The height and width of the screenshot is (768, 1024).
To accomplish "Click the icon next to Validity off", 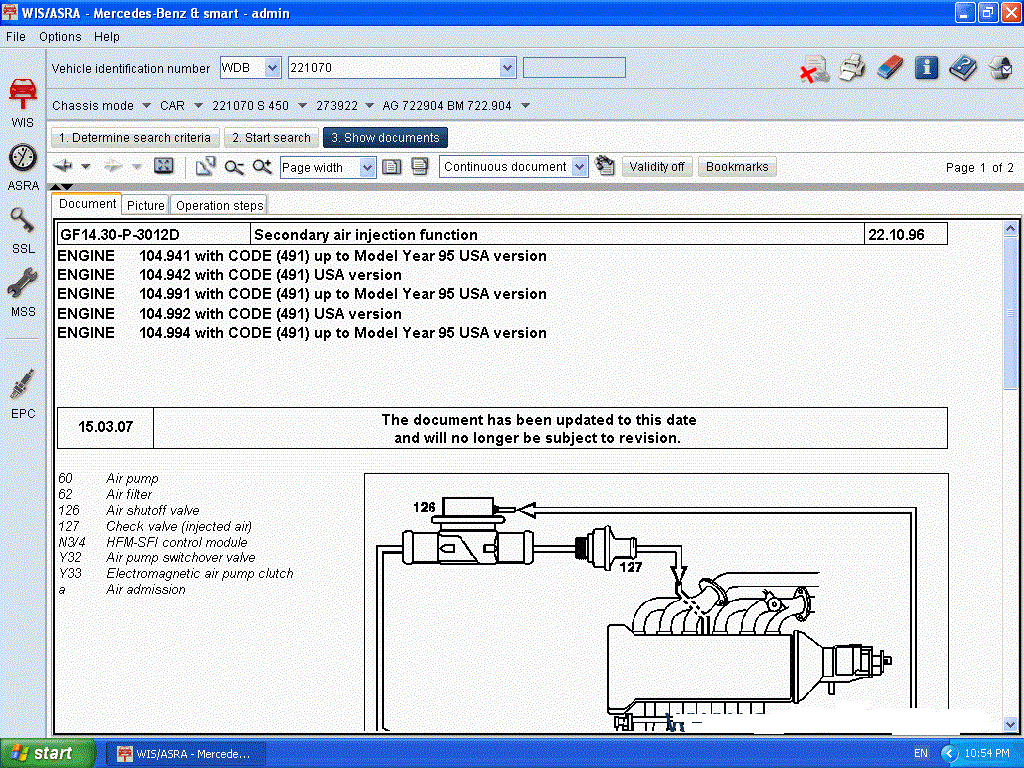I will point(605,166).
